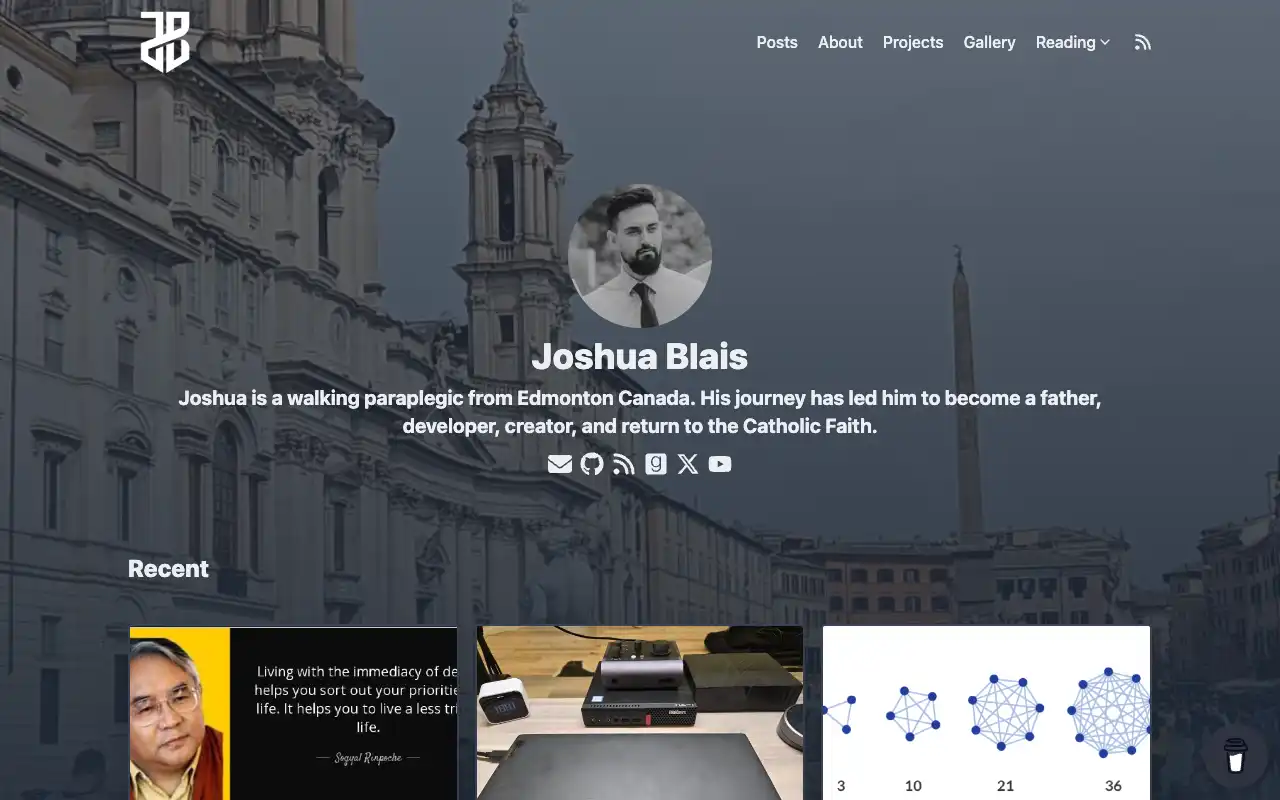
Task: Open the Gallery page
Action: pyautogui.click(x=989, y=42)
